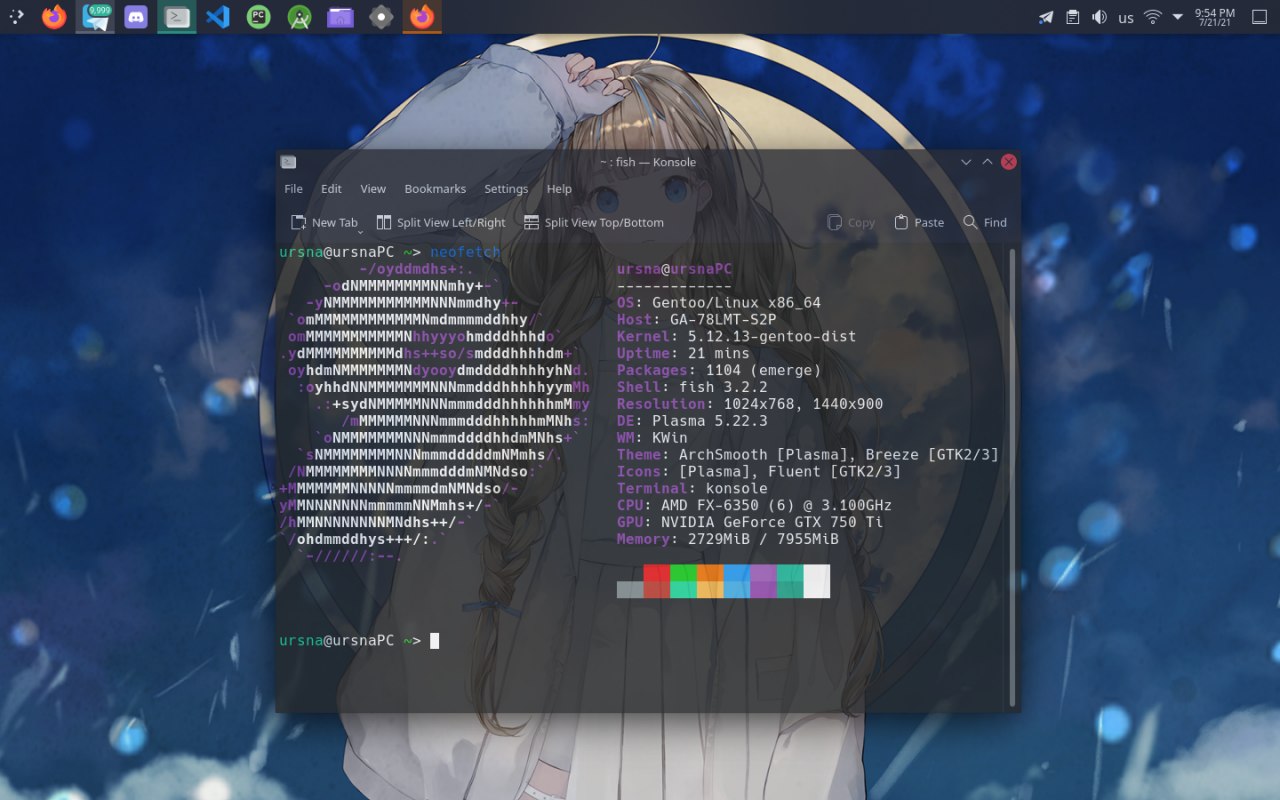Expand the New Tab dropdown arrow

point(360,232)
